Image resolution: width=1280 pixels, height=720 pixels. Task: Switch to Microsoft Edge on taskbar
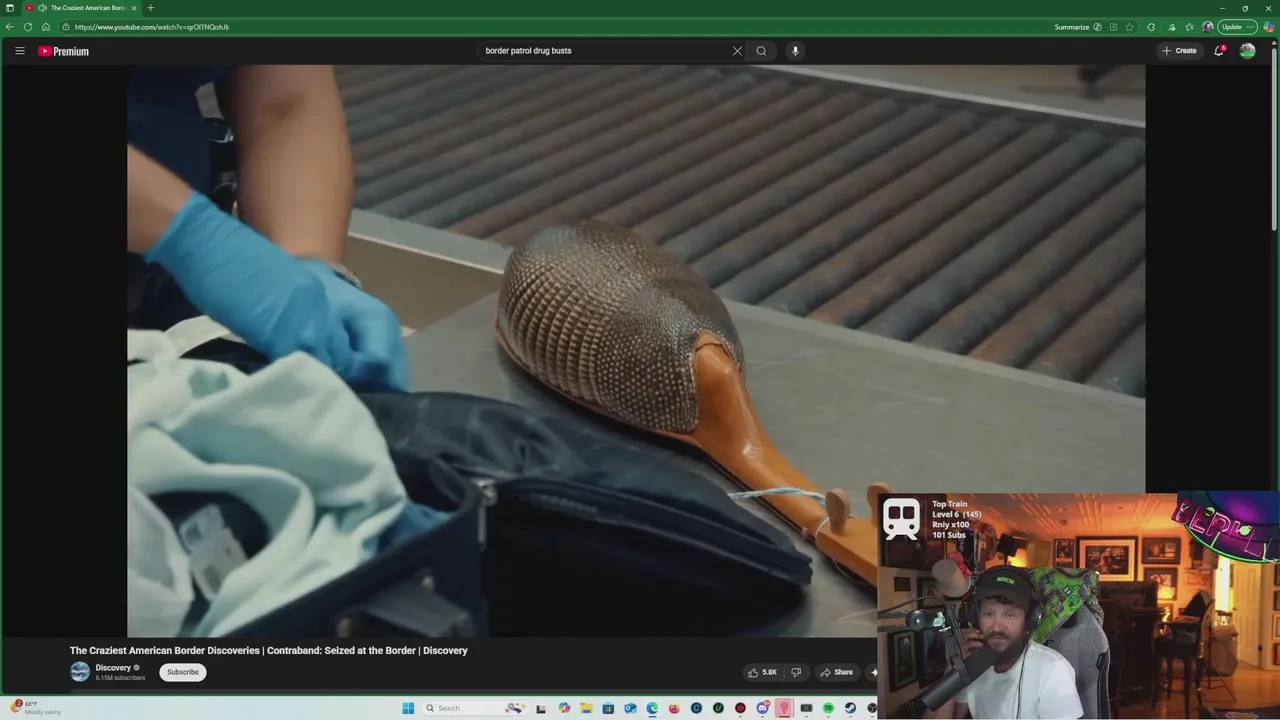point(652,708)
